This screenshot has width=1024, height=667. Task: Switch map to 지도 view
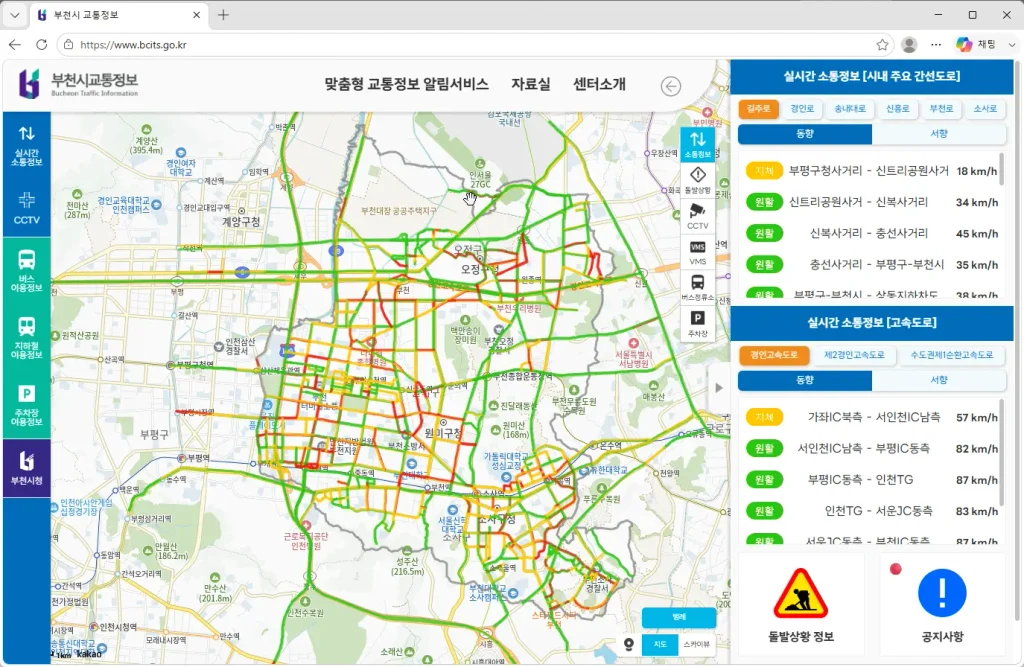click(660, 644)
